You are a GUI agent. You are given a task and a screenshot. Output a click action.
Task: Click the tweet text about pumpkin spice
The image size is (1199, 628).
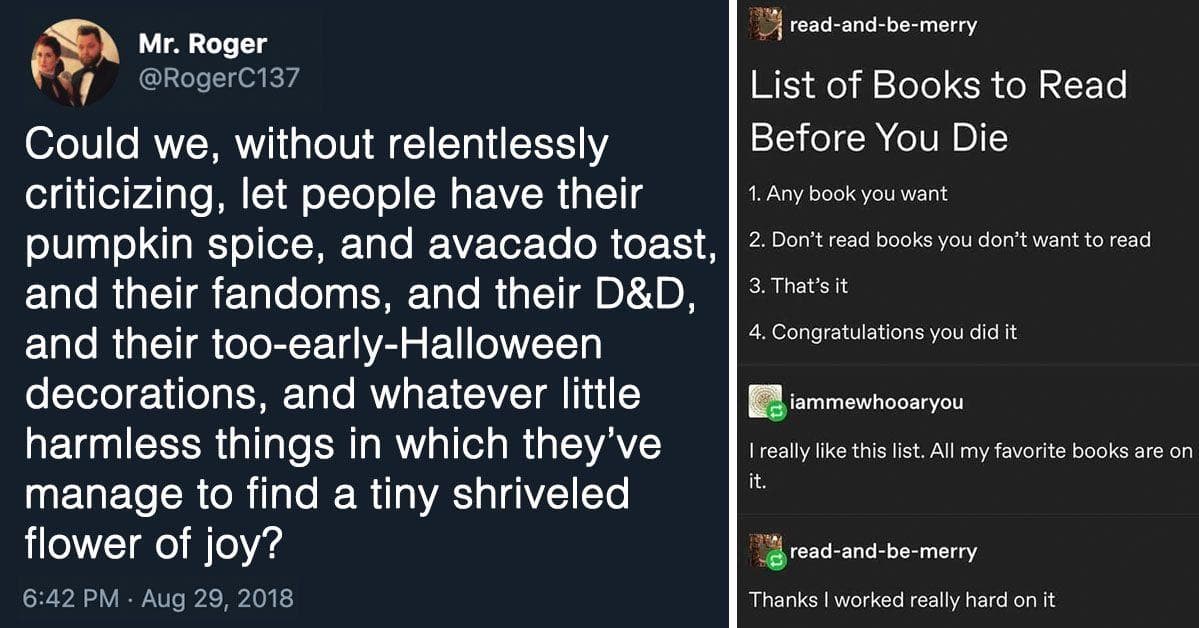click(360, 343)
